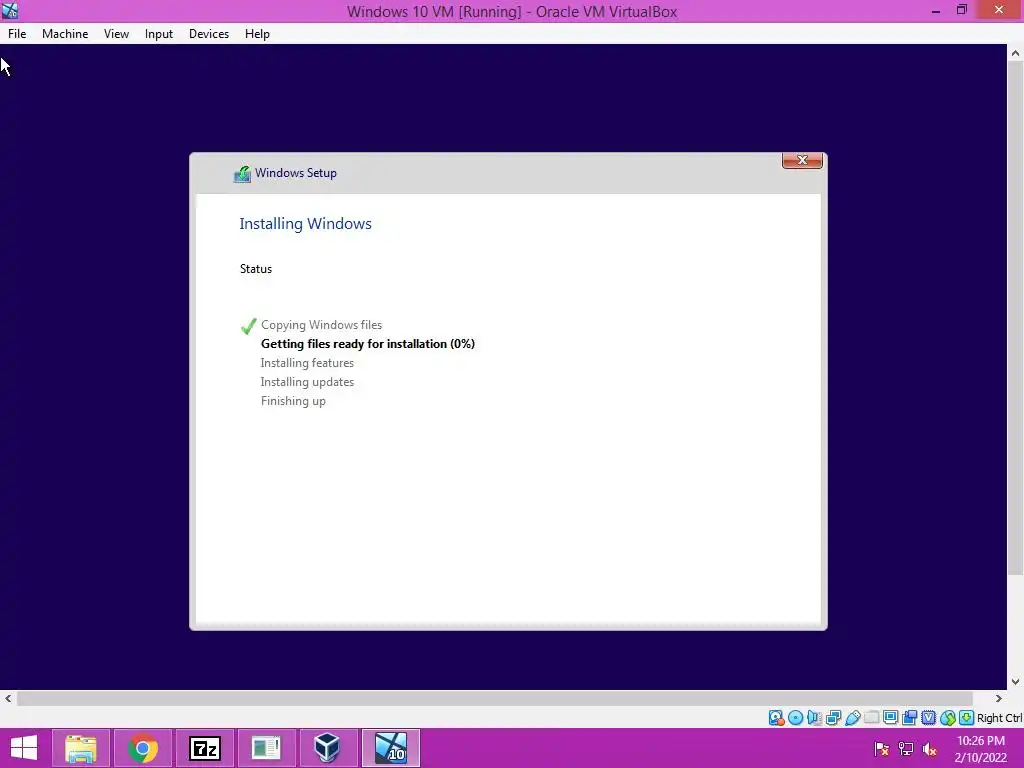Click the network adapters status icon
Screen dimensions: 1024x768
(x=833, y=718)
